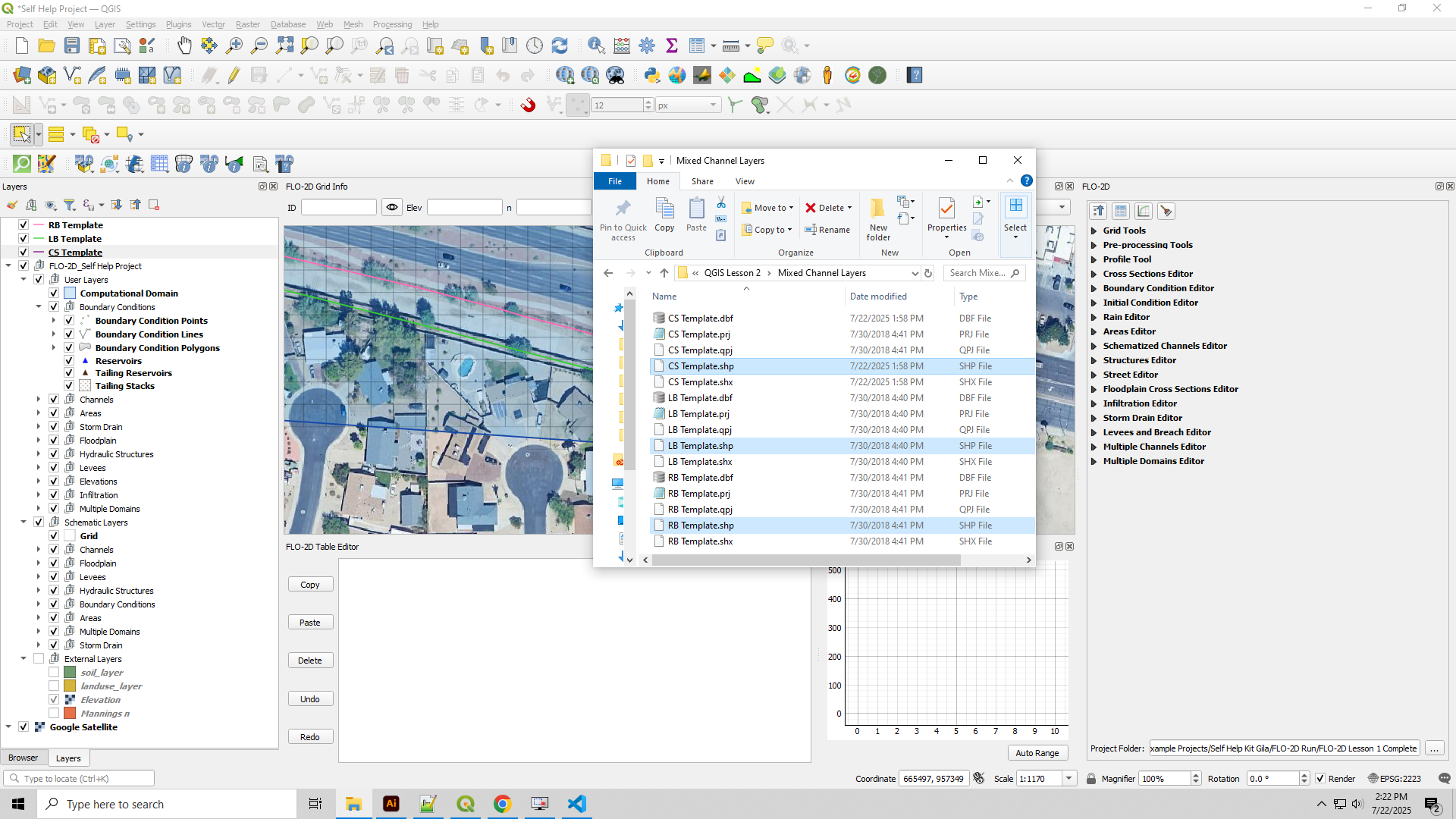Click the Auto Range button
The image size is (1456, 819).
click(x=1037, y=753)
